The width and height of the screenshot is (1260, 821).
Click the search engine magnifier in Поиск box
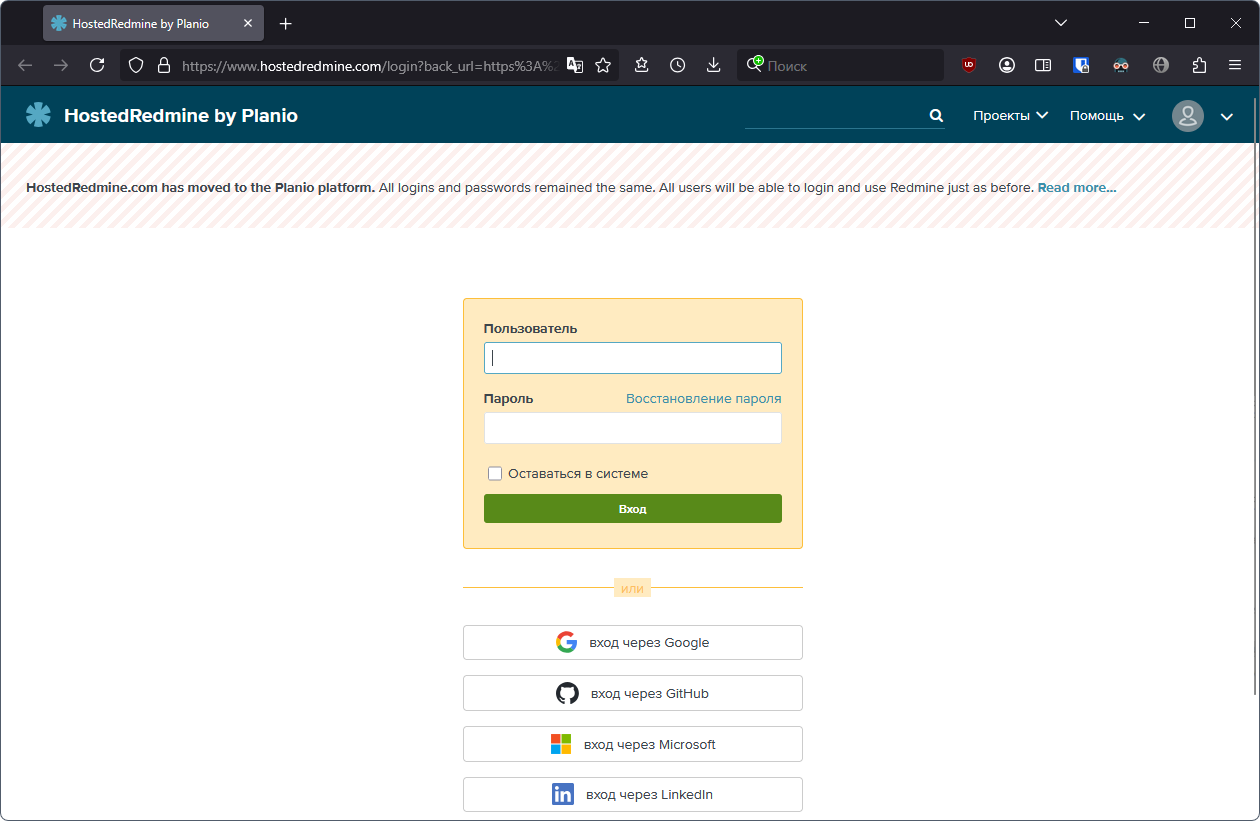pyautogui.click(x=755, y=65)
